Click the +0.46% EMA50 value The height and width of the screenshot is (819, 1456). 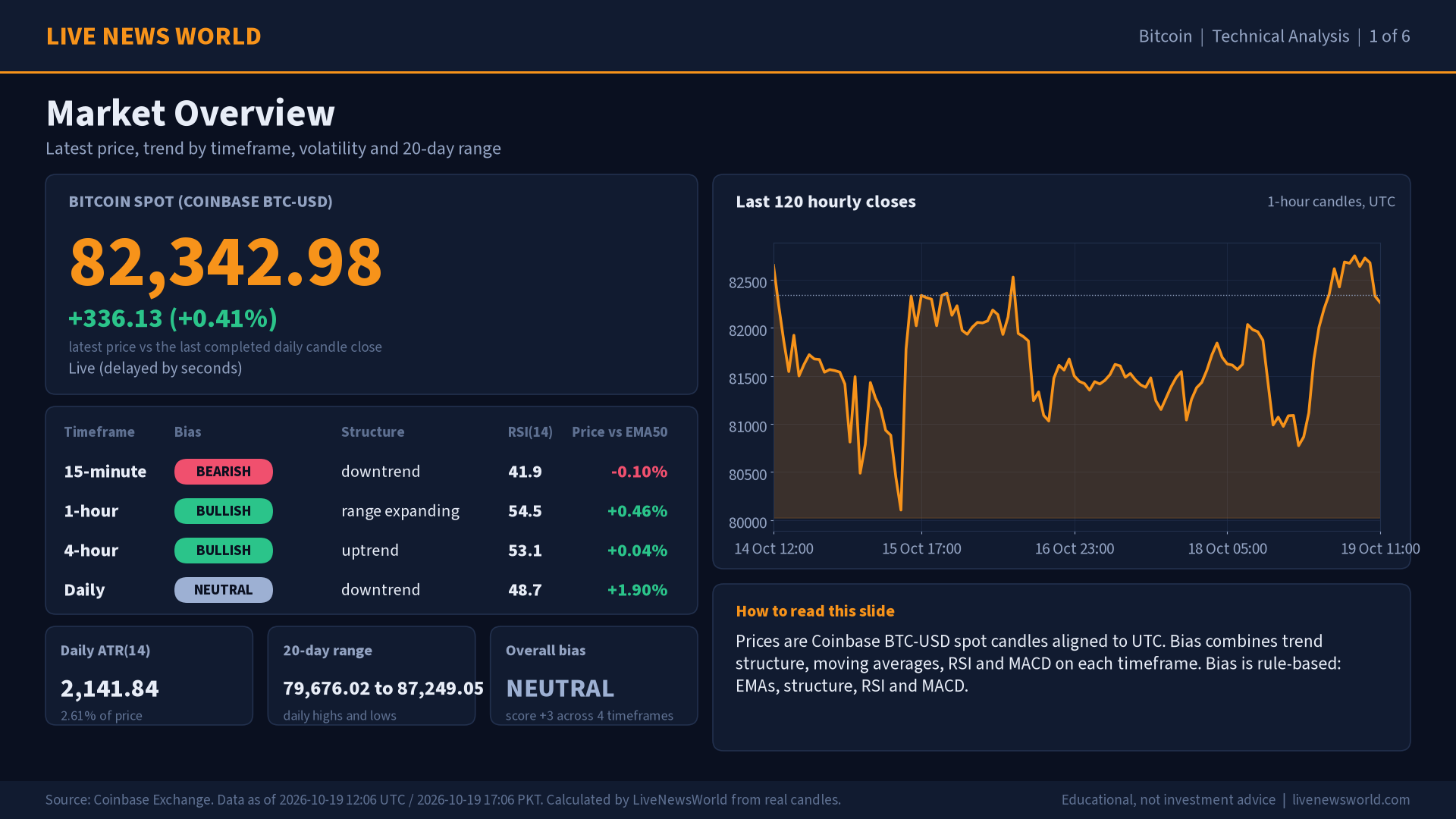pos(637,511)
